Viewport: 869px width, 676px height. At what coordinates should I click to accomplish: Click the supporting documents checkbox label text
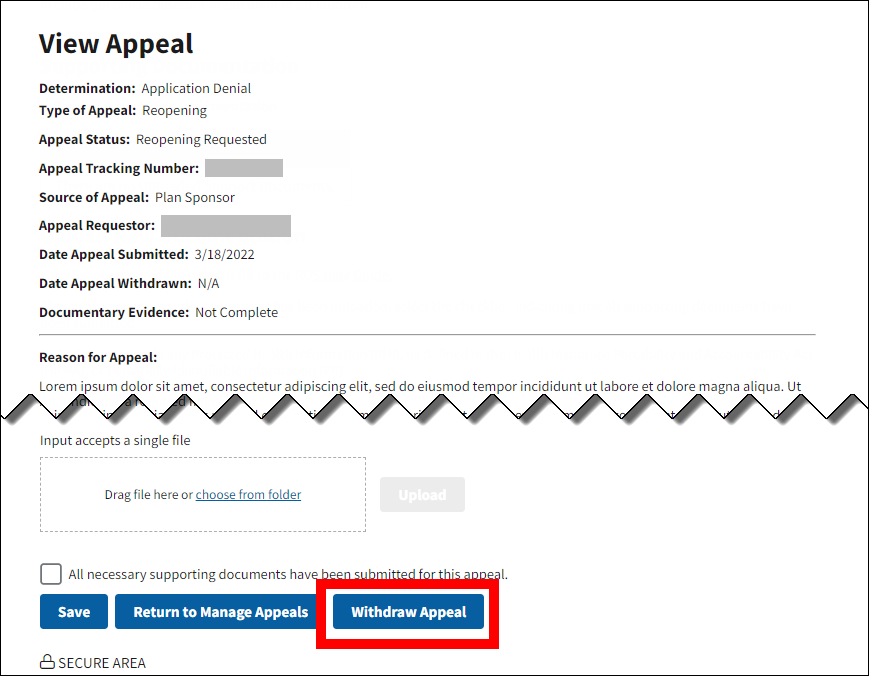coord(288,574)
